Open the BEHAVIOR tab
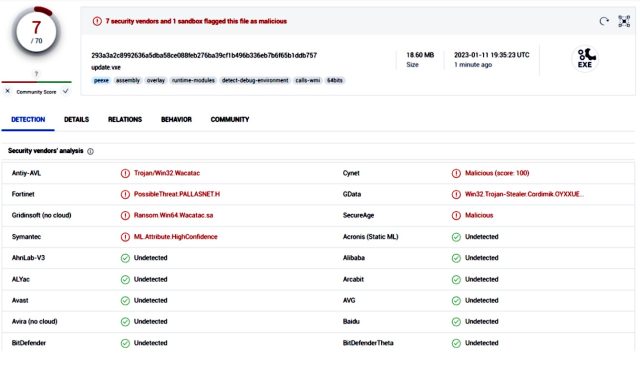 176,120
